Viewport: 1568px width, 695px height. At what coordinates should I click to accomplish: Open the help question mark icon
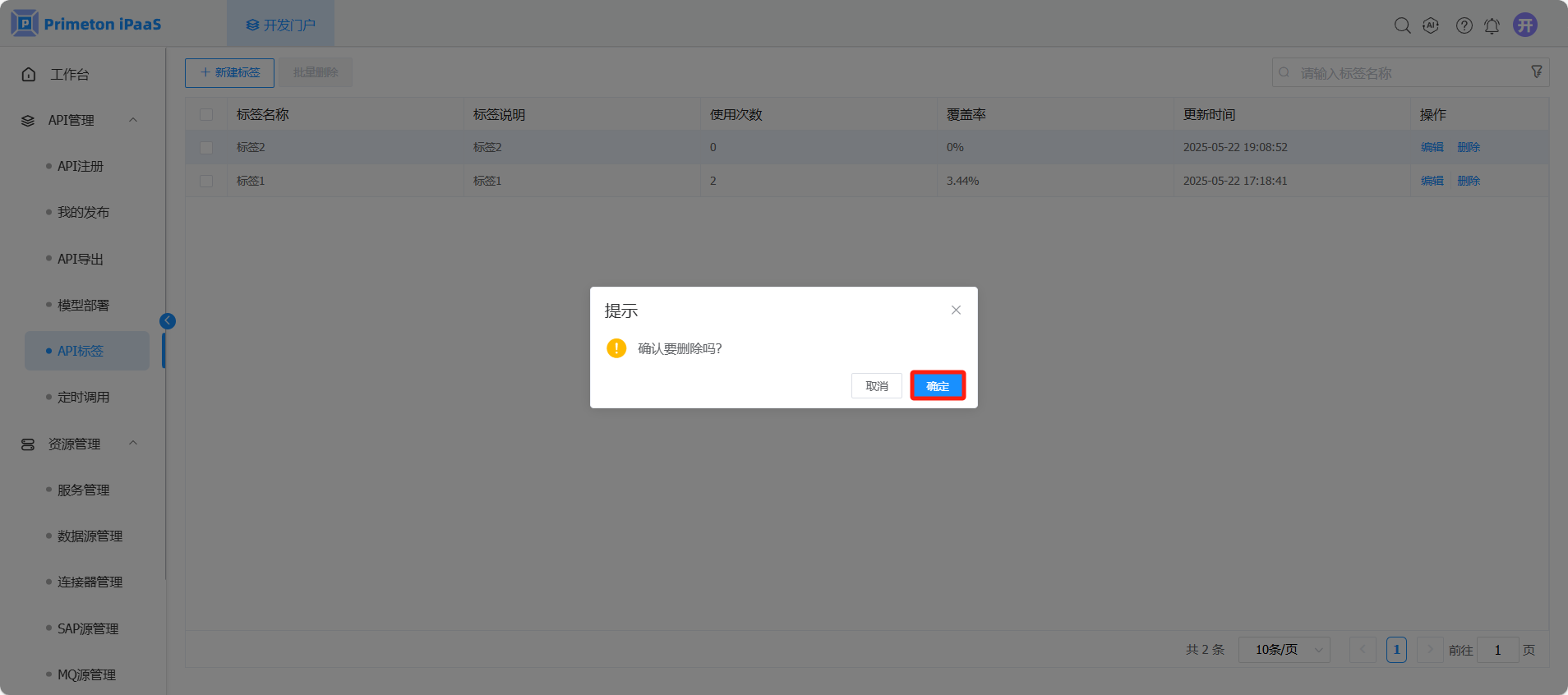[x=1464, y=25]
